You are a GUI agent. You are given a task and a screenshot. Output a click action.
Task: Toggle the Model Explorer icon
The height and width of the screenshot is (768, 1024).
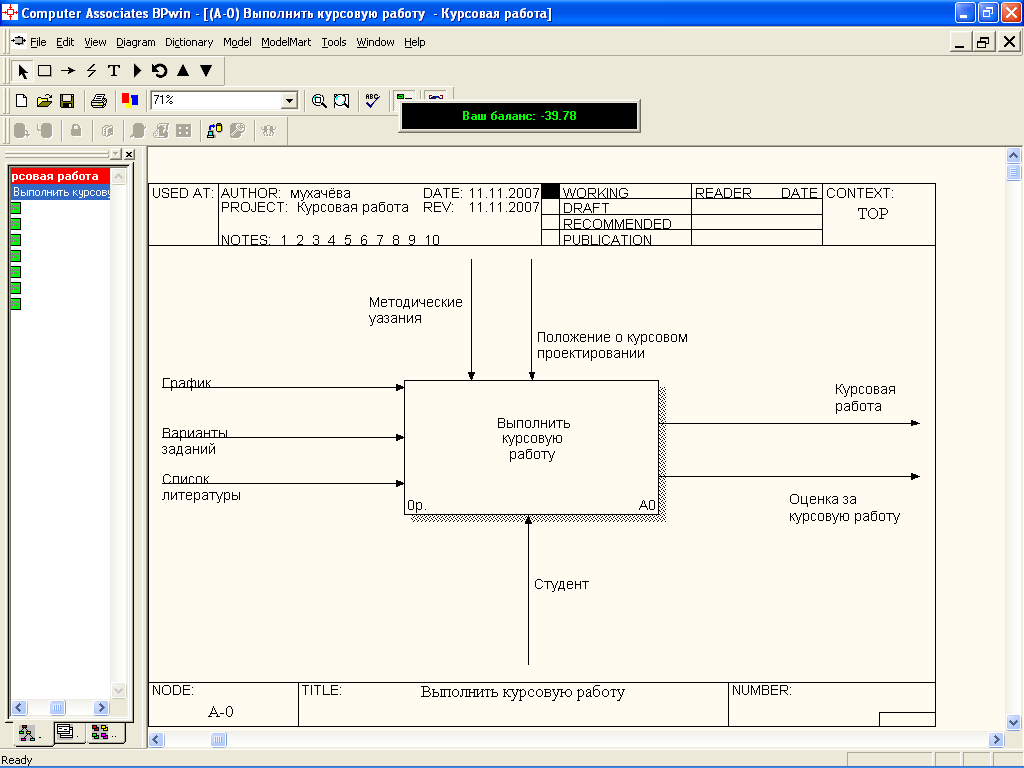[405, 96]
